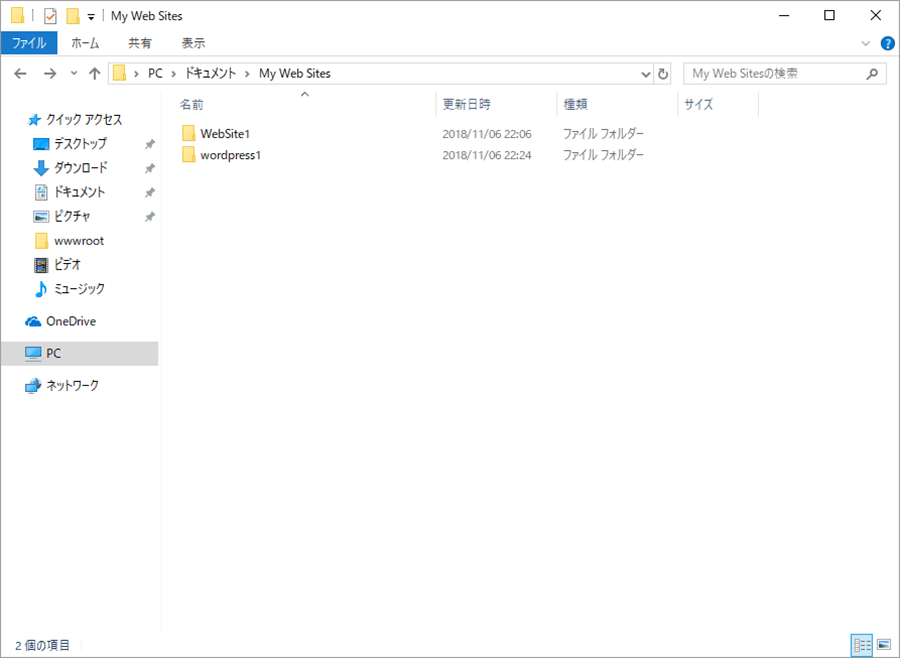Open ミュージック in navigation pane
The width and height of the screenshot is (900, 658).
click(79, 289)
